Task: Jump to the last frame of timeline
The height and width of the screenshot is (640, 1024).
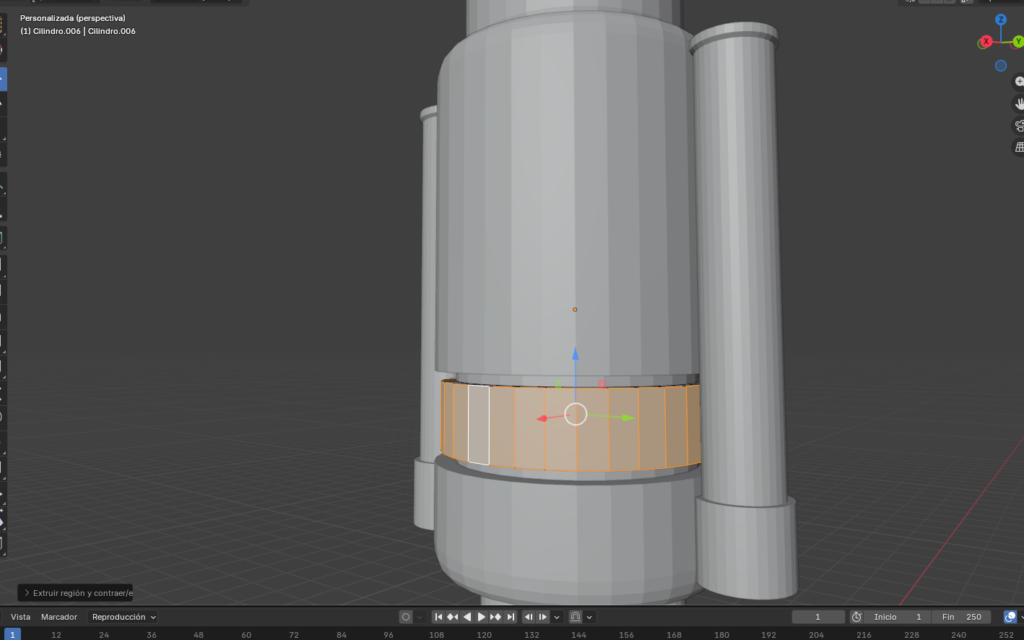Action: coord(510,617)
